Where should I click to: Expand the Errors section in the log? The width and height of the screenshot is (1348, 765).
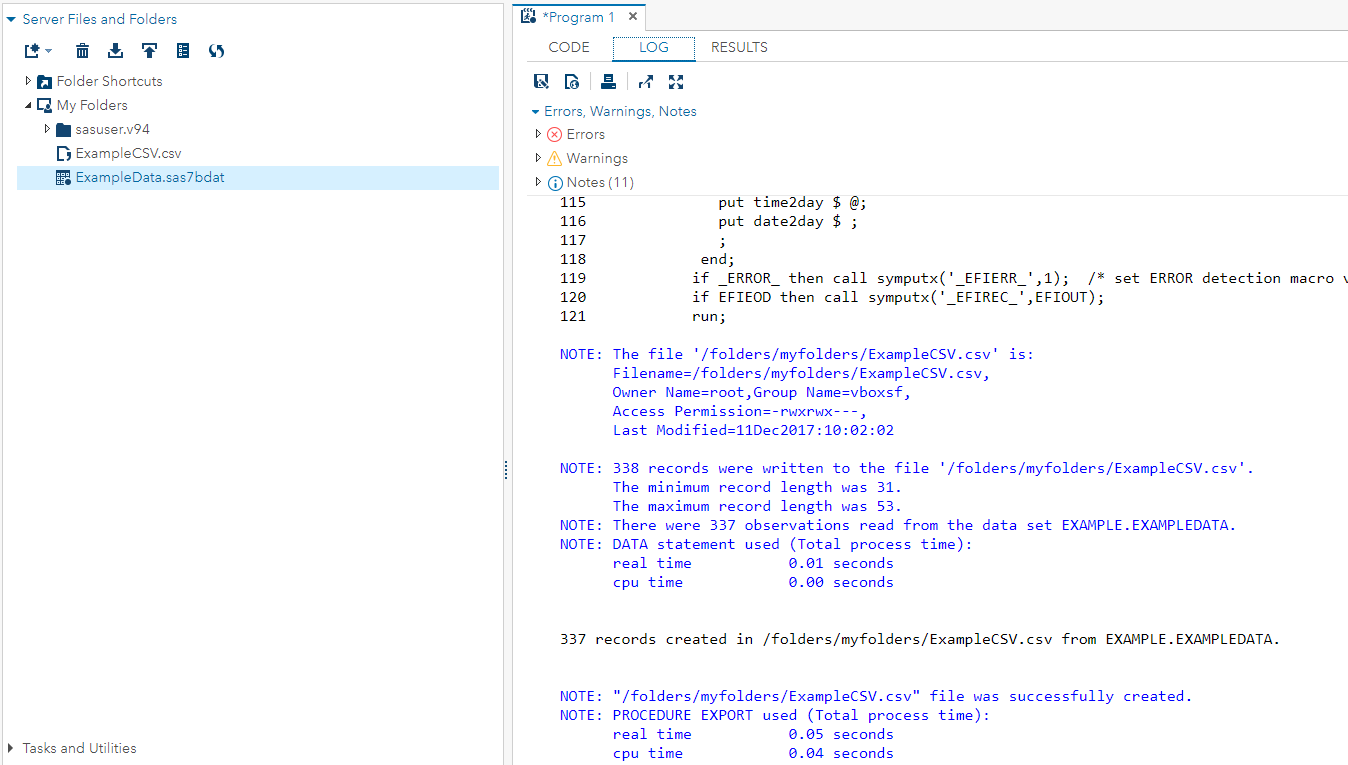[x=538, y=134]
